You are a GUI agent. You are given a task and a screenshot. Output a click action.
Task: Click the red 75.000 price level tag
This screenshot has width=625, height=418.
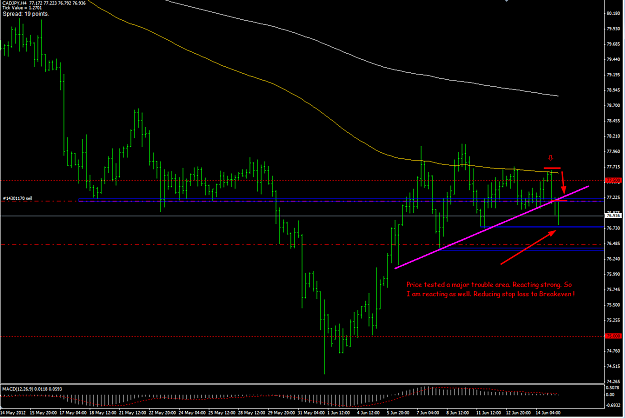613,336
